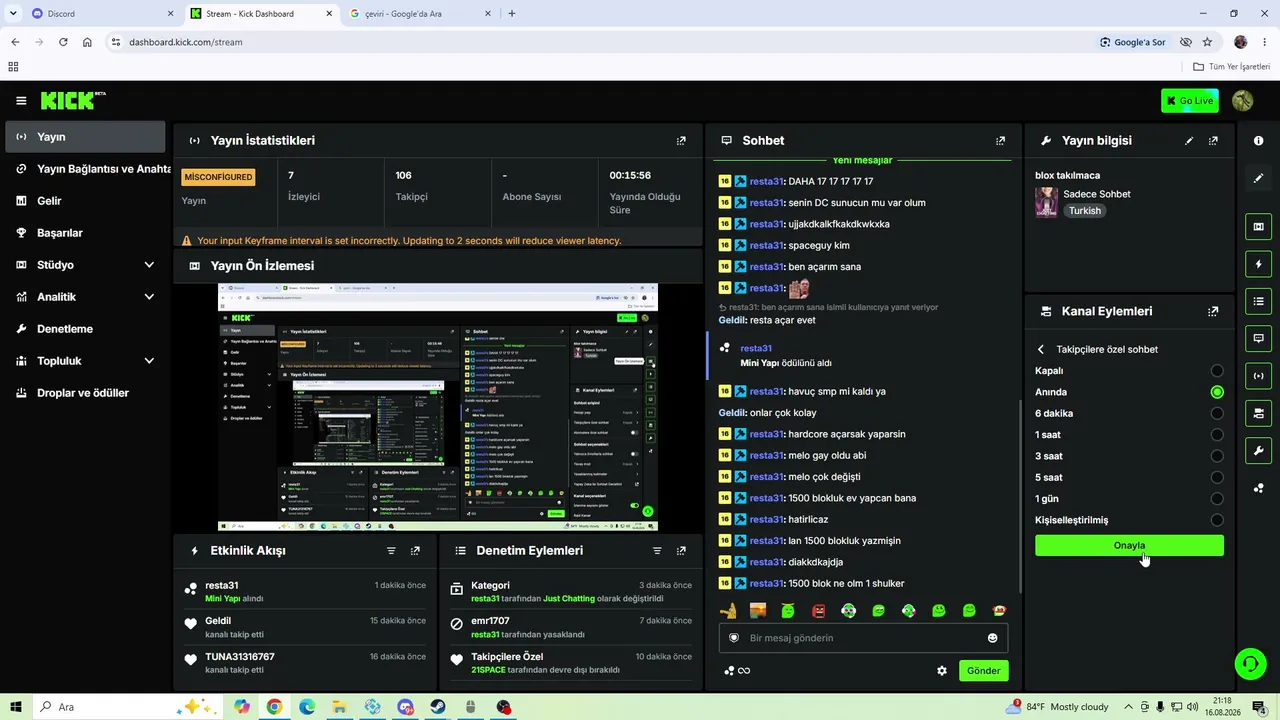Open the filter icon in Denetim Eylemleri
1280x720 pixels.
[x=657, y=551]
